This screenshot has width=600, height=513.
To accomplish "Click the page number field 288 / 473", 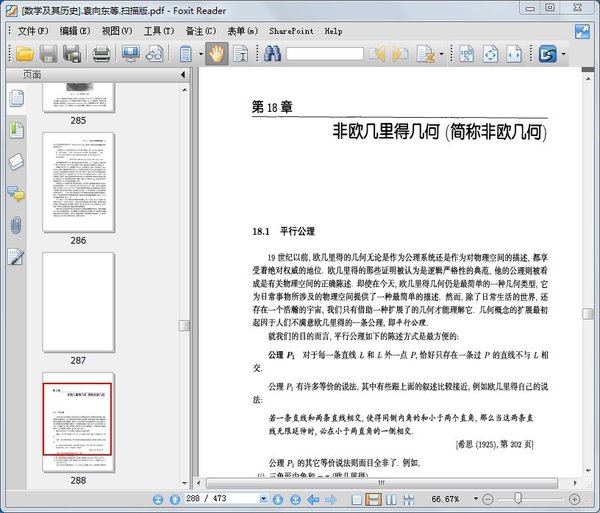I will [222, 498].
